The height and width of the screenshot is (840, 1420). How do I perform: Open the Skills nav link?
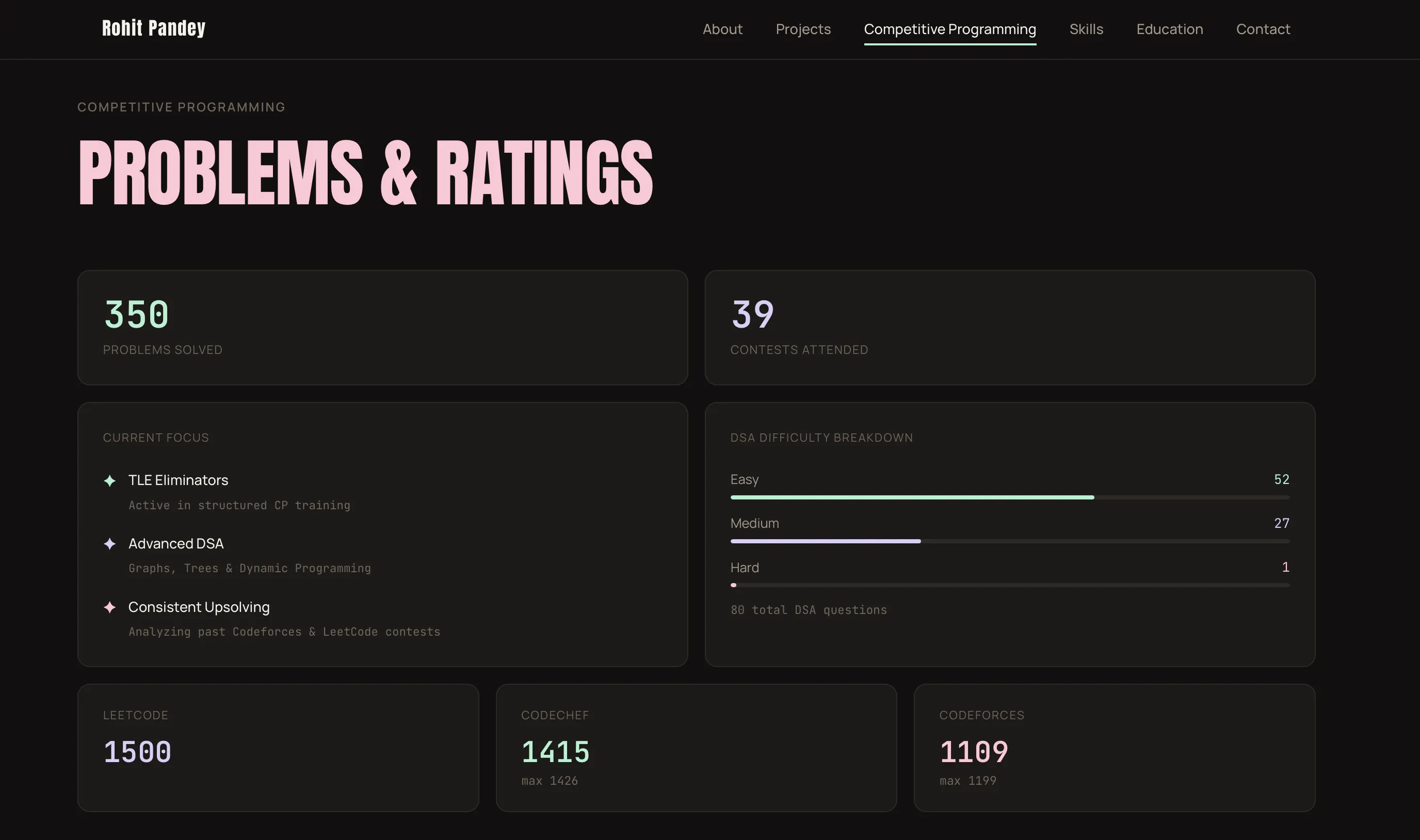[1086, 29]
